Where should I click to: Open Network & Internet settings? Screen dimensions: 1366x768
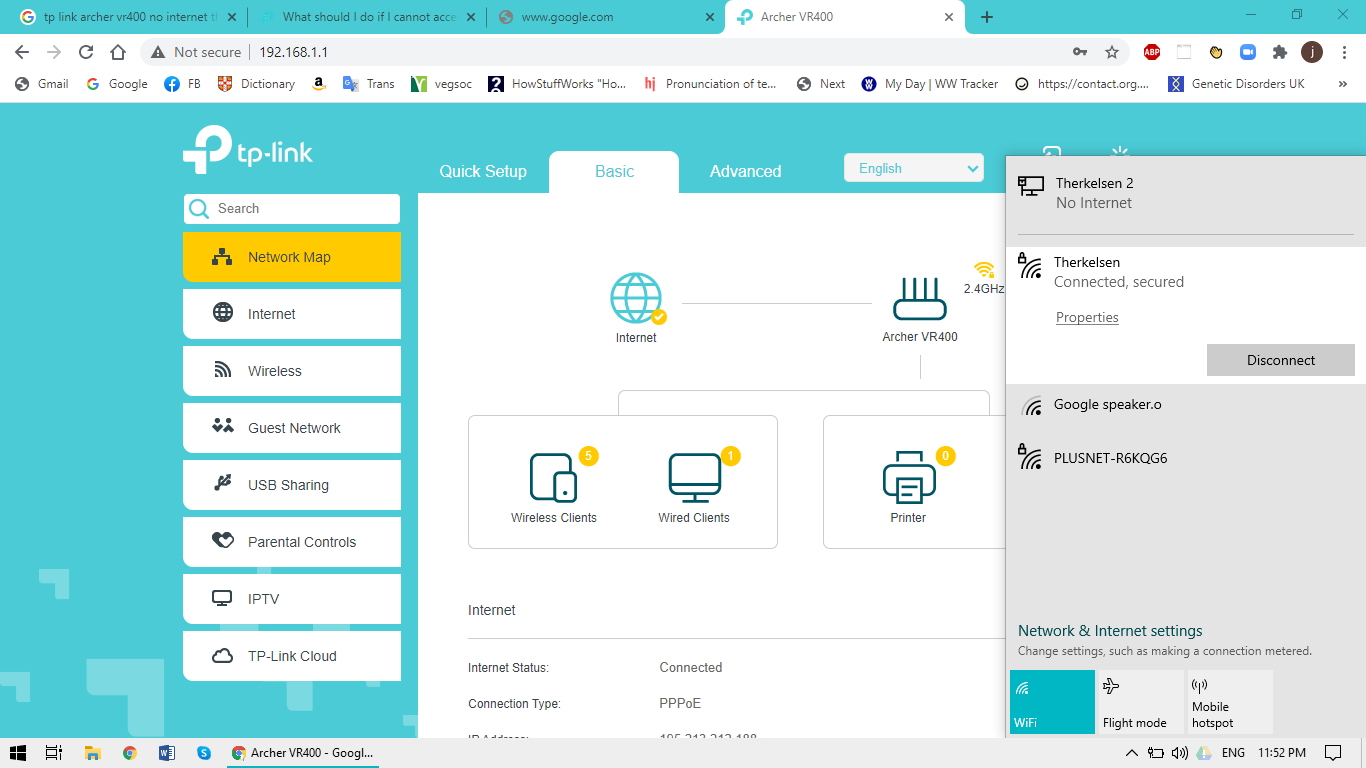1110,631
